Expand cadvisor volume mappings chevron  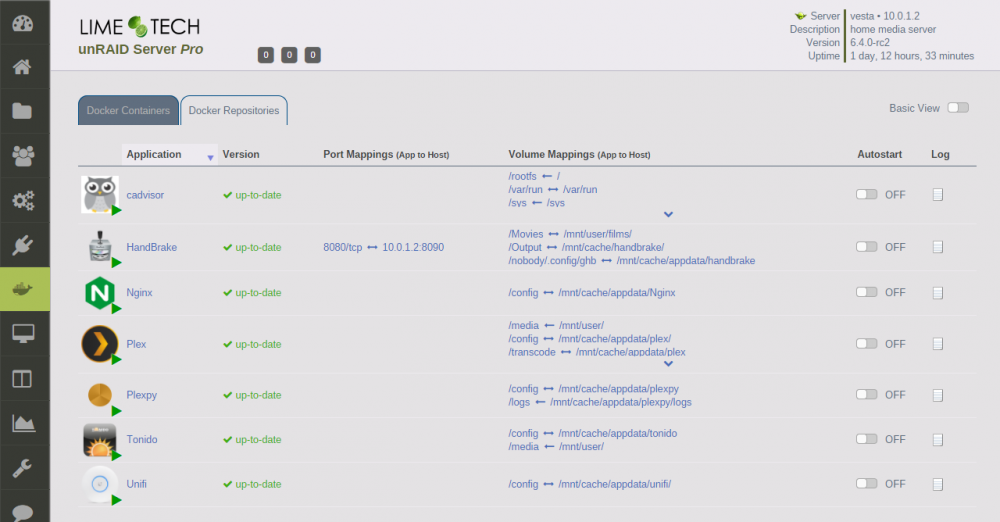[668, 214]
